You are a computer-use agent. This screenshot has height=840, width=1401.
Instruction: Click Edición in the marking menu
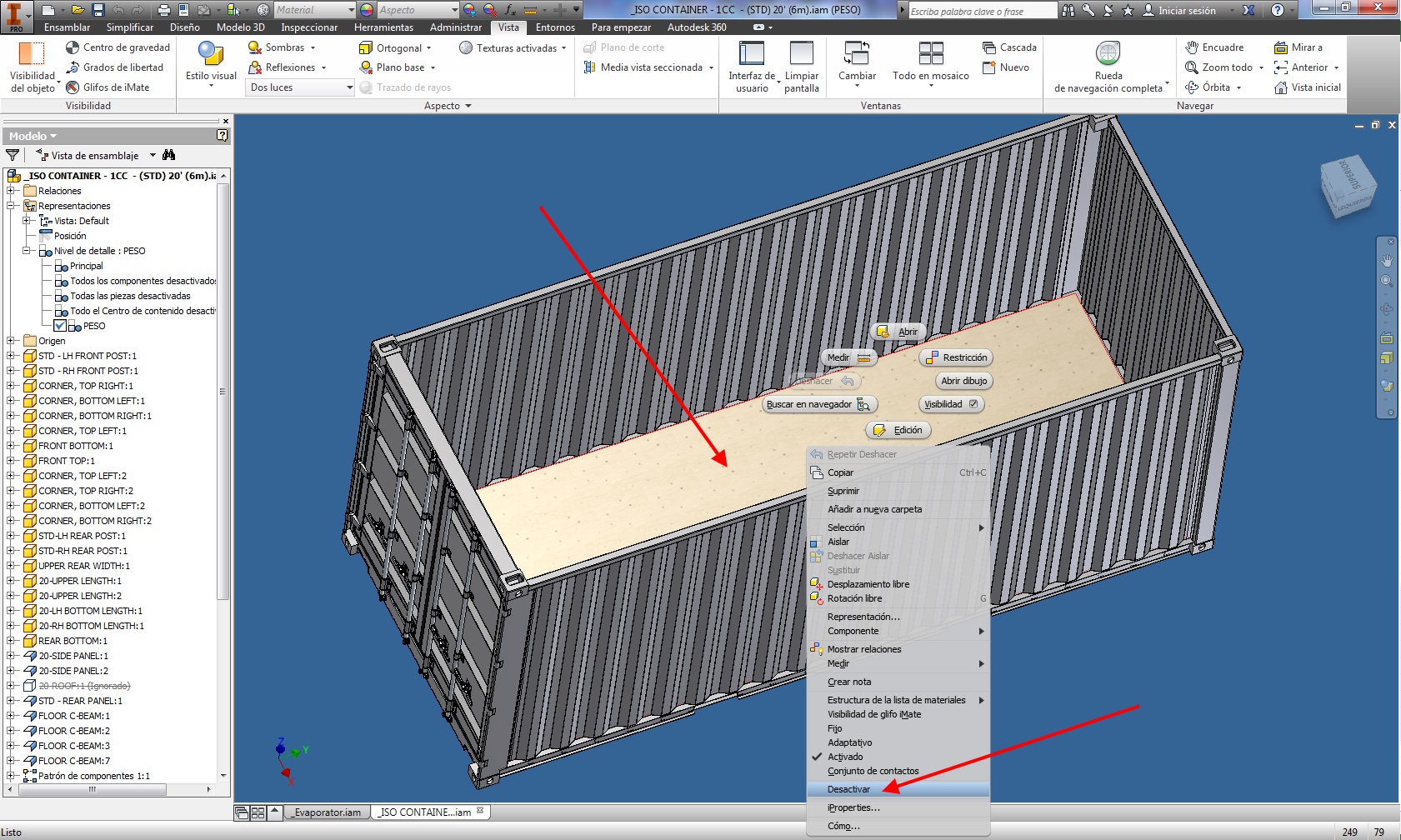point(898,430)
